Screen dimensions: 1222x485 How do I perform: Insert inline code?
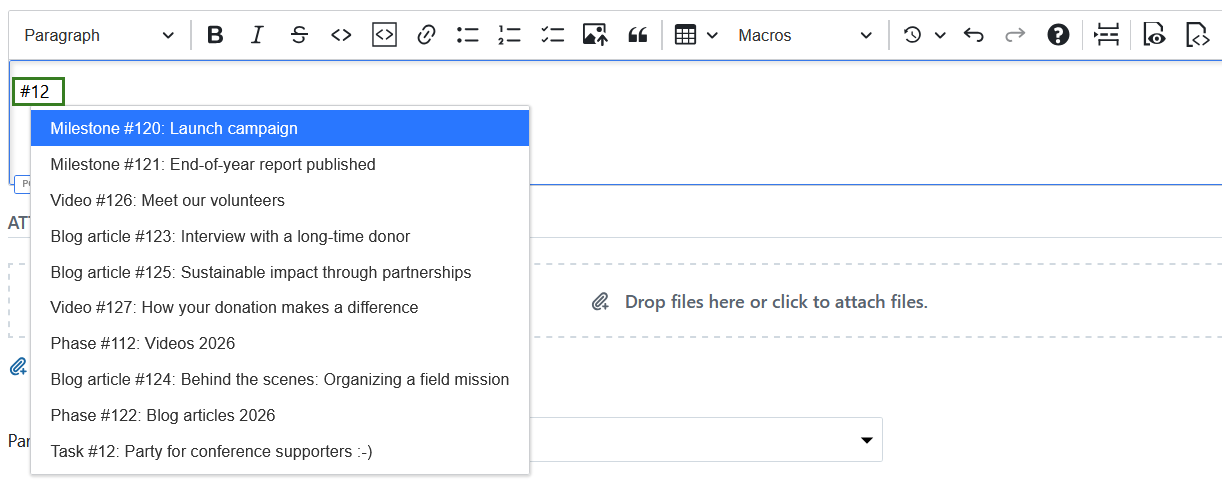341,35
